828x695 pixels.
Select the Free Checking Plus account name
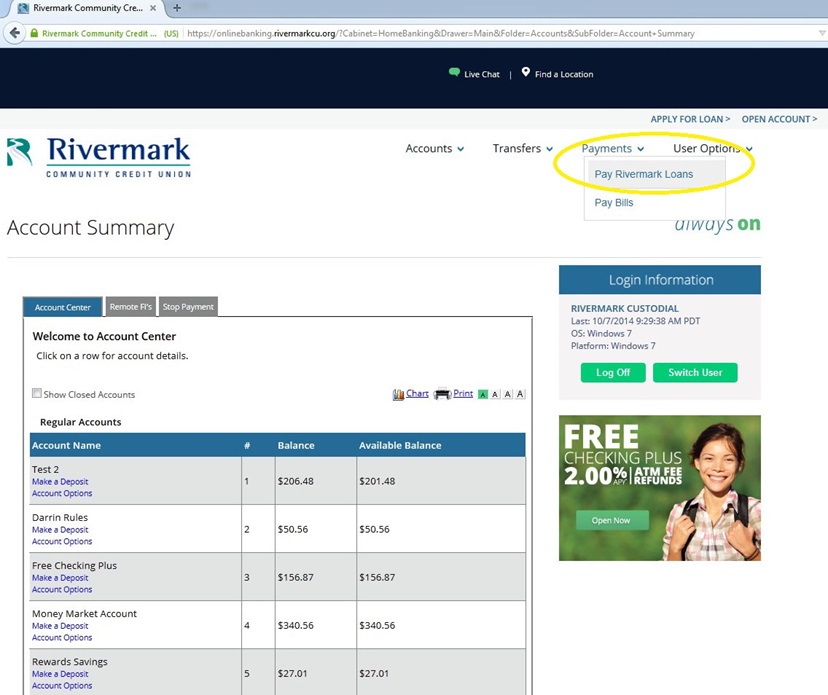point(74,566)
